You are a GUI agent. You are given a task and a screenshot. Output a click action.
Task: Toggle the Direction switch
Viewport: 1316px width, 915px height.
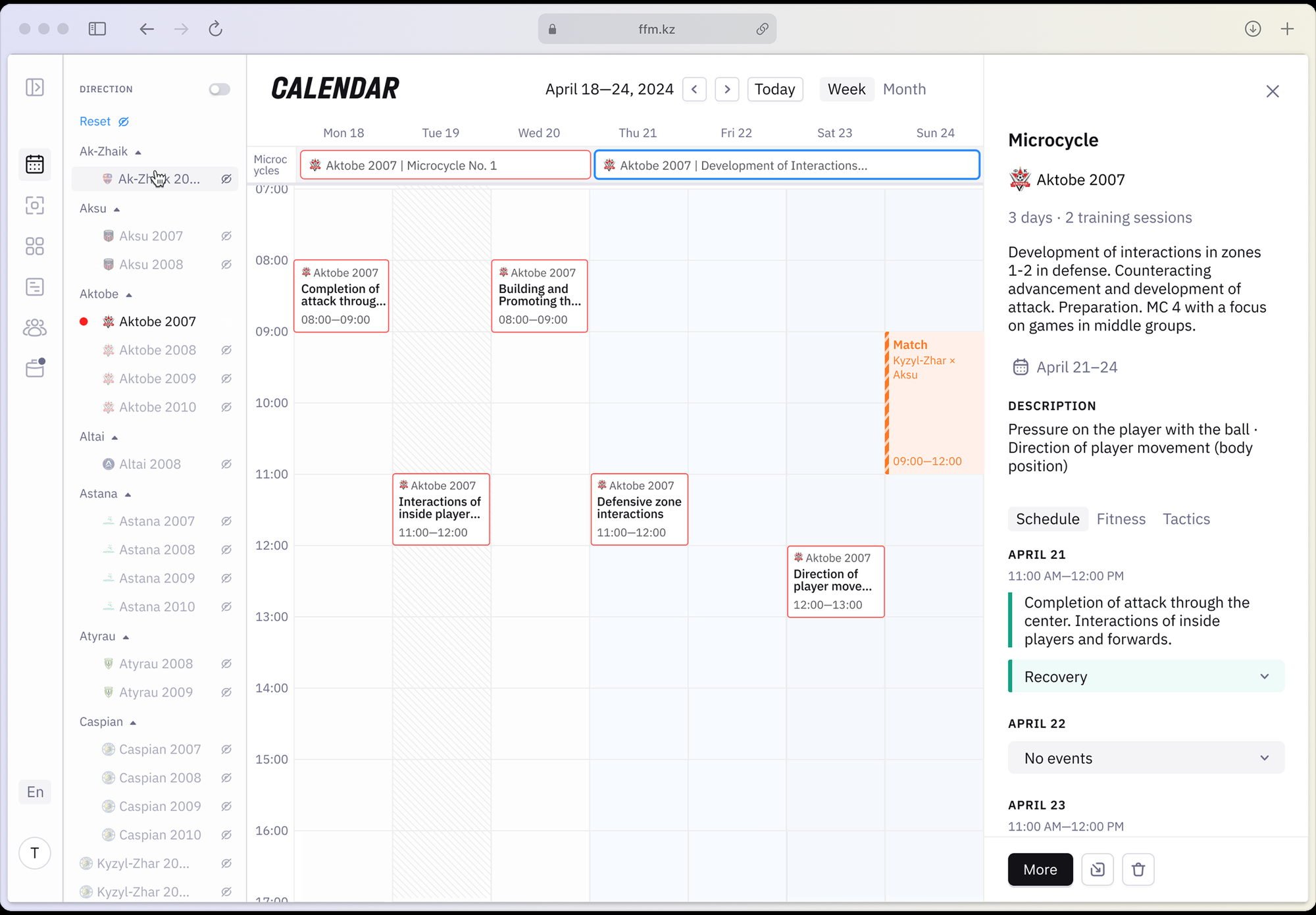[x=220, y=89]
